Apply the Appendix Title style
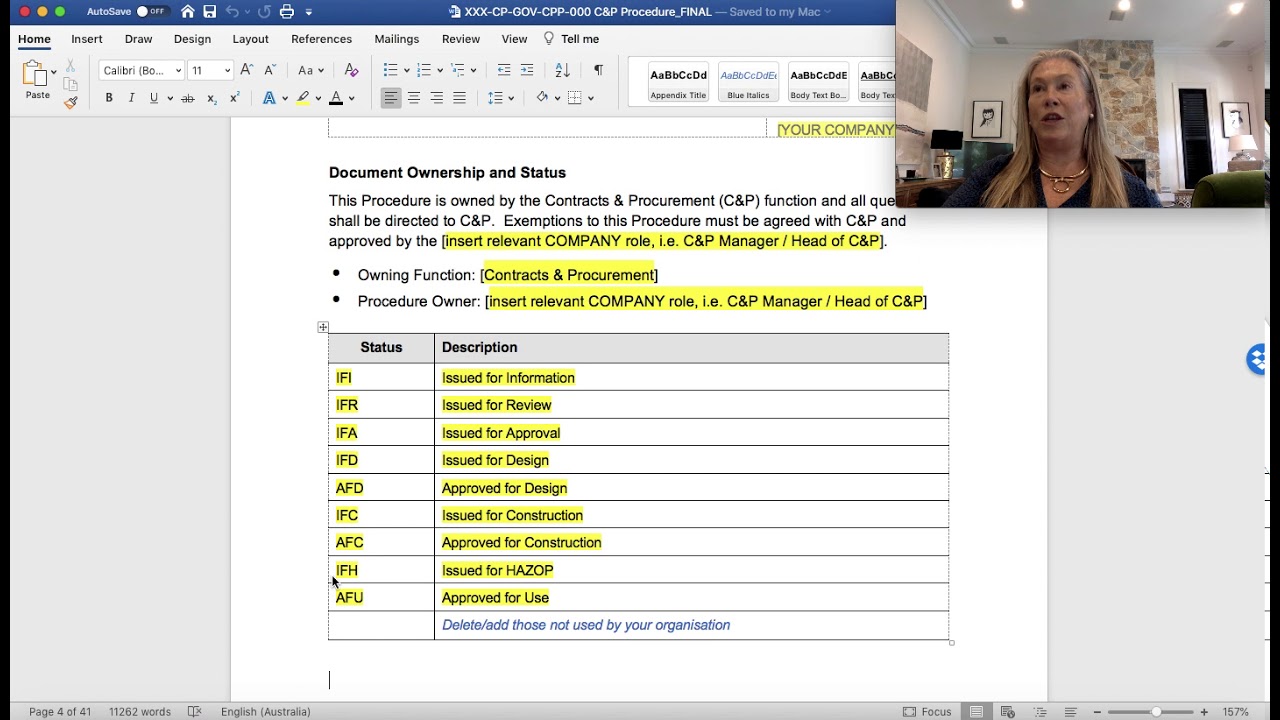The width and height of the screenshot is (1280, 720). [x=678, y=82]
